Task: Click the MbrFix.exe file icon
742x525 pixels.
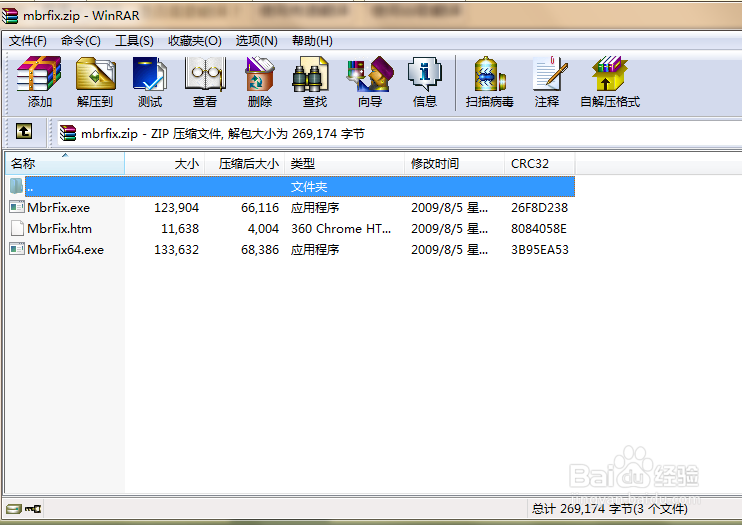Action: tap(17, 207)
